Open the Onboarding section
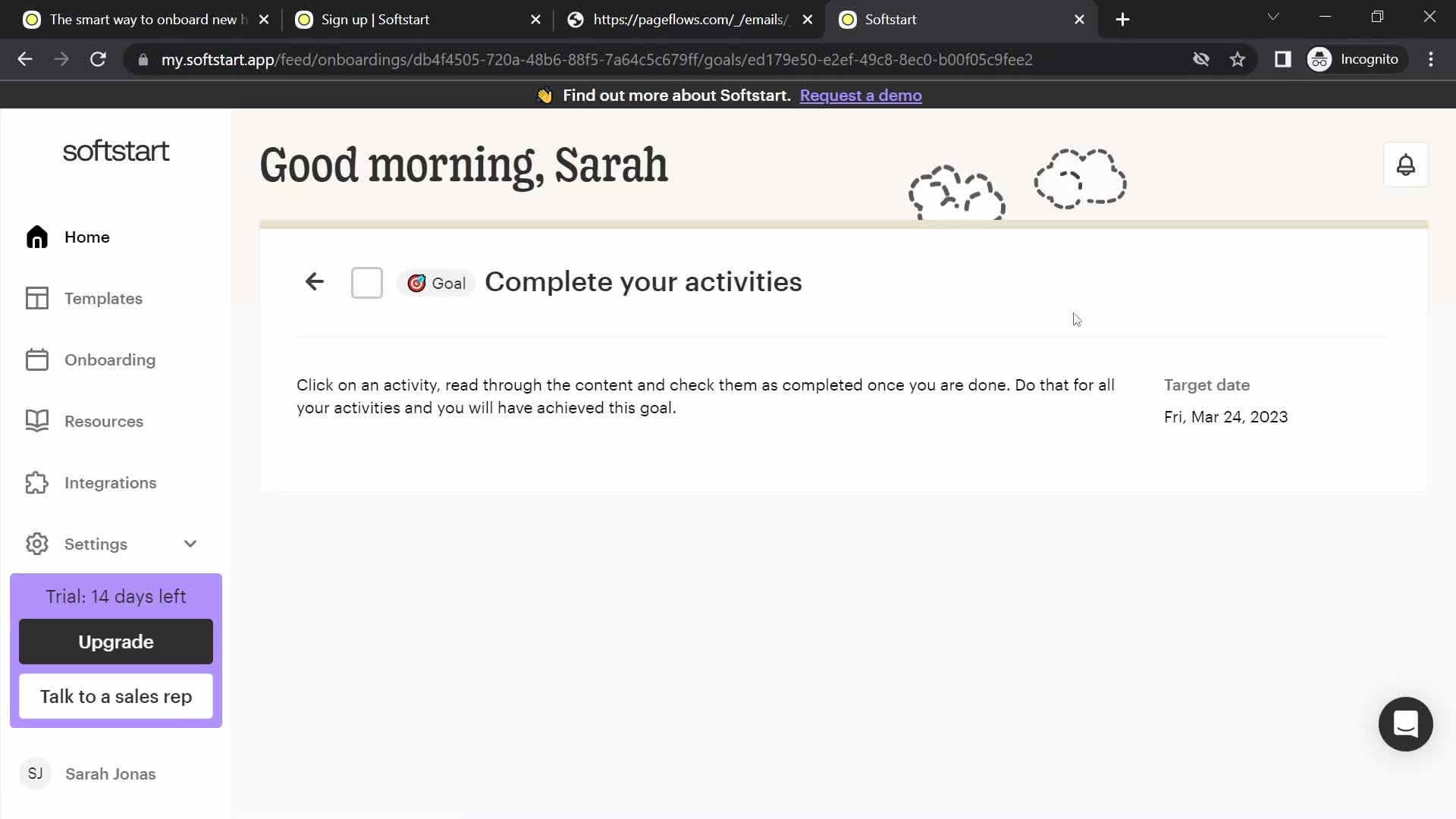The width and height of the screenshot is (1456, 819). pyautogui.click(x=110, y=359)
